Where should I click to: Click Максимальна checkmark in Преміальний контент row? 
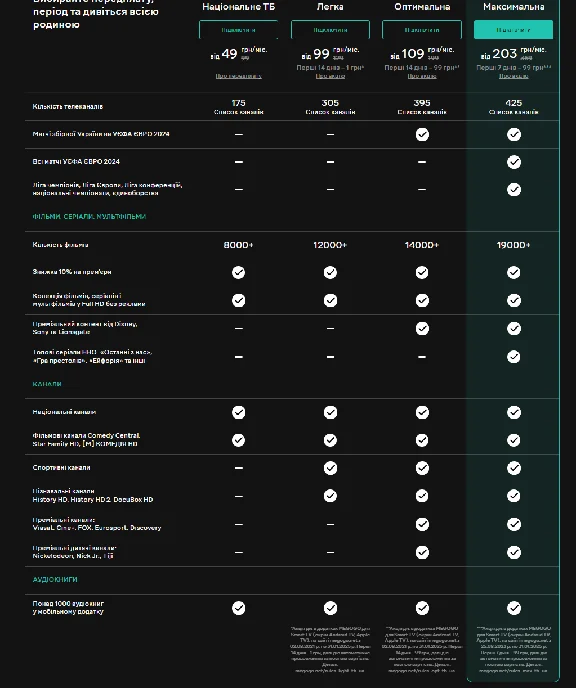(514, 329)
